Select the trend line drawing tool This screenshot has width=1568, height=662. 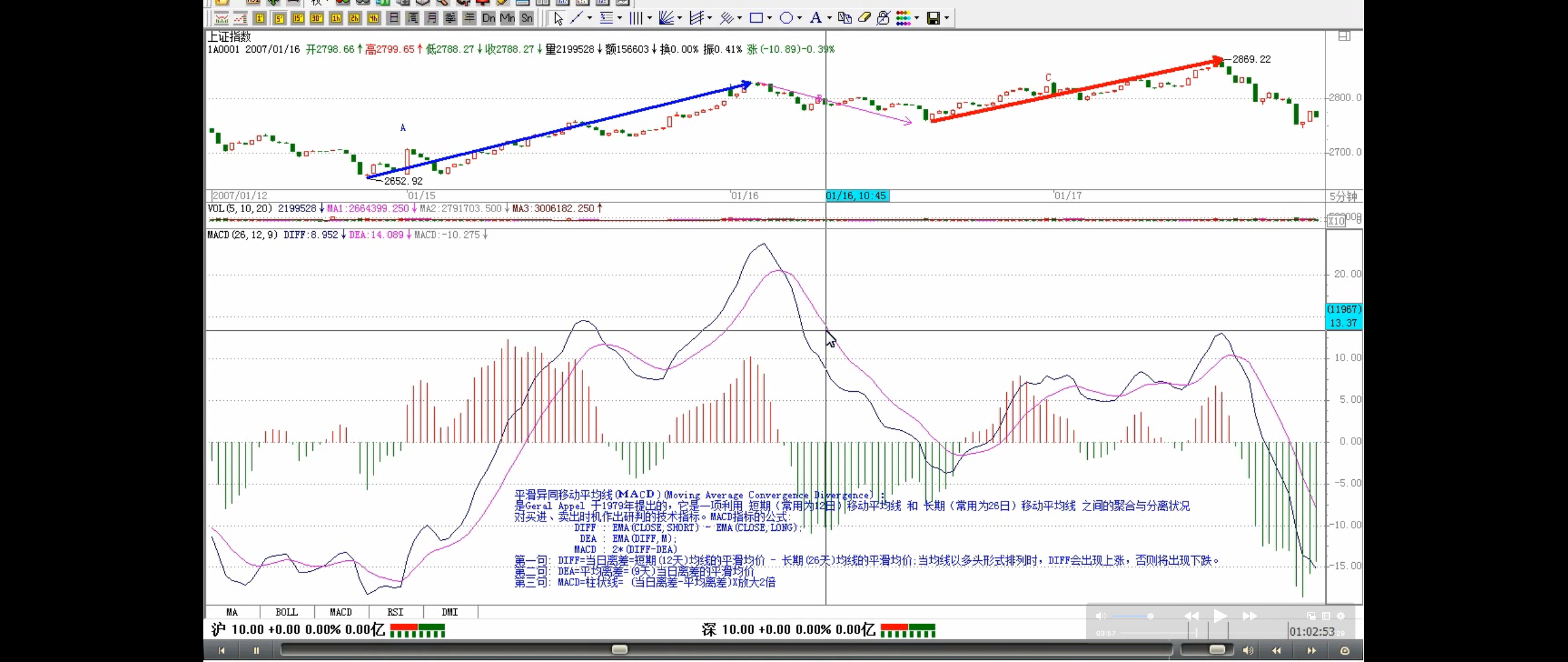576,18
